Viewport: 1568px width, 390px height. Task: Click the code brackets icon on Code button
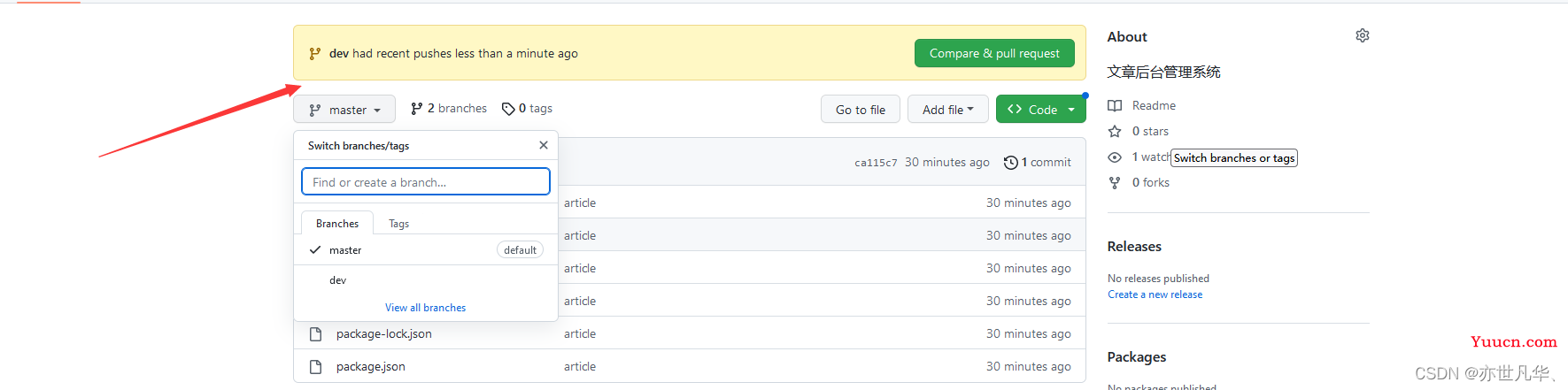1015,109
